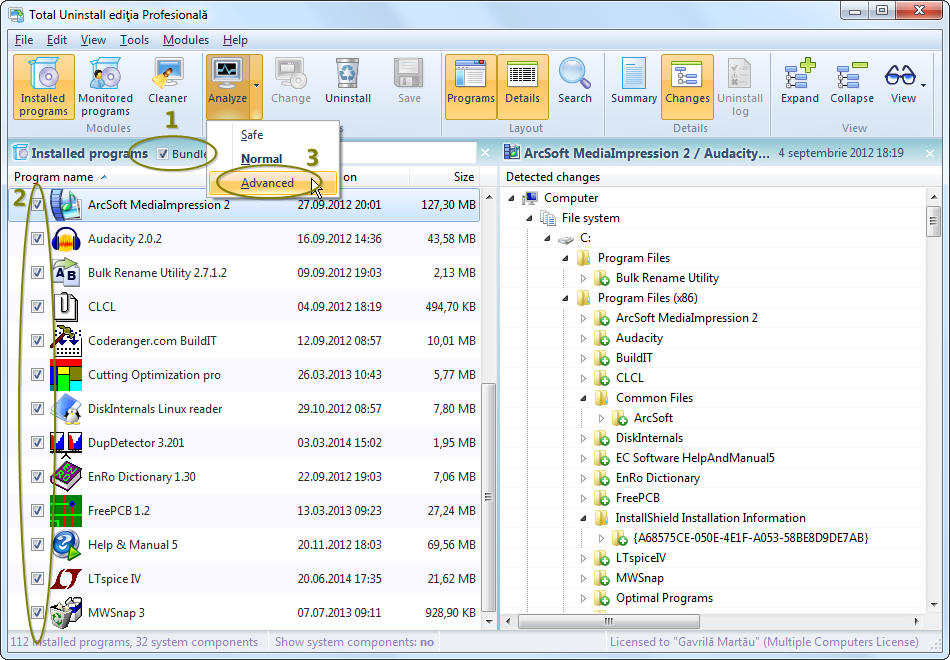Click the Expand tree icon
The height and width of the screenshot is (660, 950).
799,82
